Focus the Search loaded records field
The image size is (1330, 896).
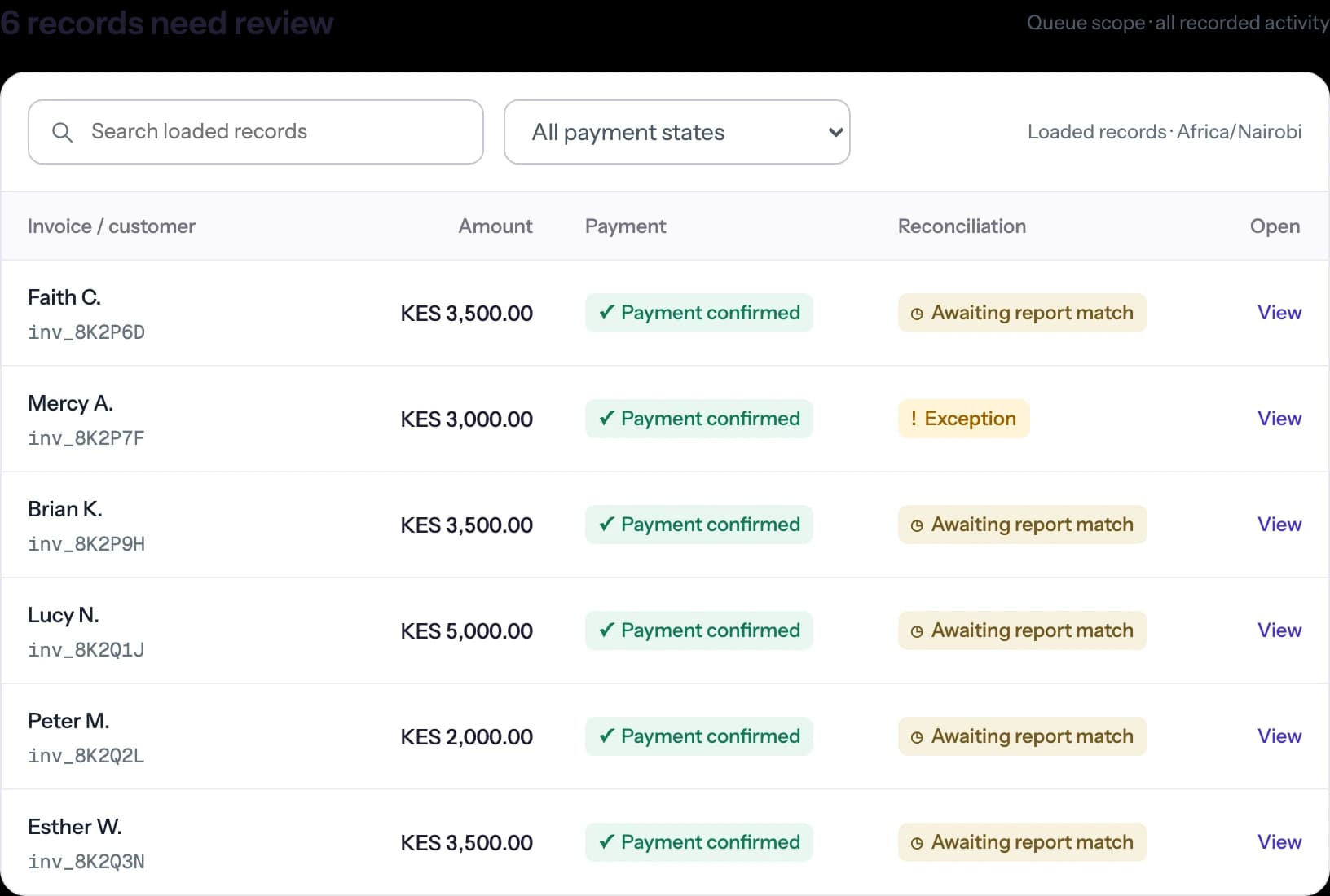256,132
